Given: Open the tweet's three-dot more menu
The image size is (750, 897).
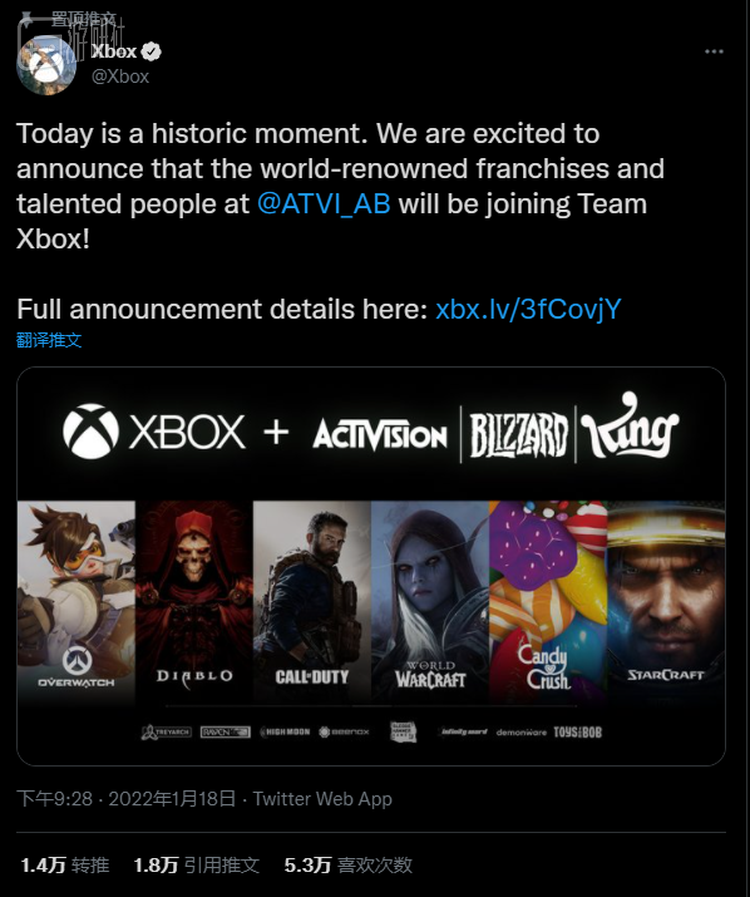Looking at the screenshot, I should click(713, 51).
